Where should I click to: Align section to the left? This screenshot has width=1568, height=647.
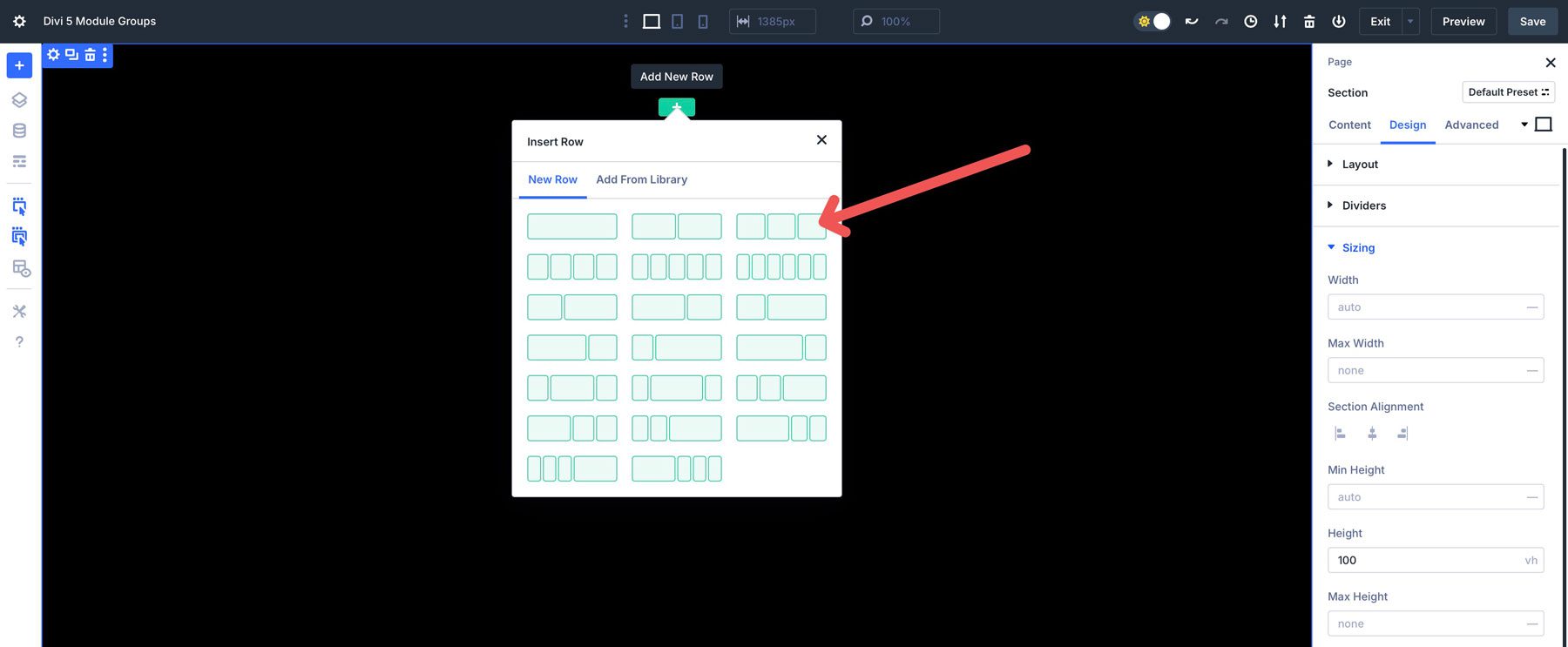pyautogui.click(x=1340, y=434)
